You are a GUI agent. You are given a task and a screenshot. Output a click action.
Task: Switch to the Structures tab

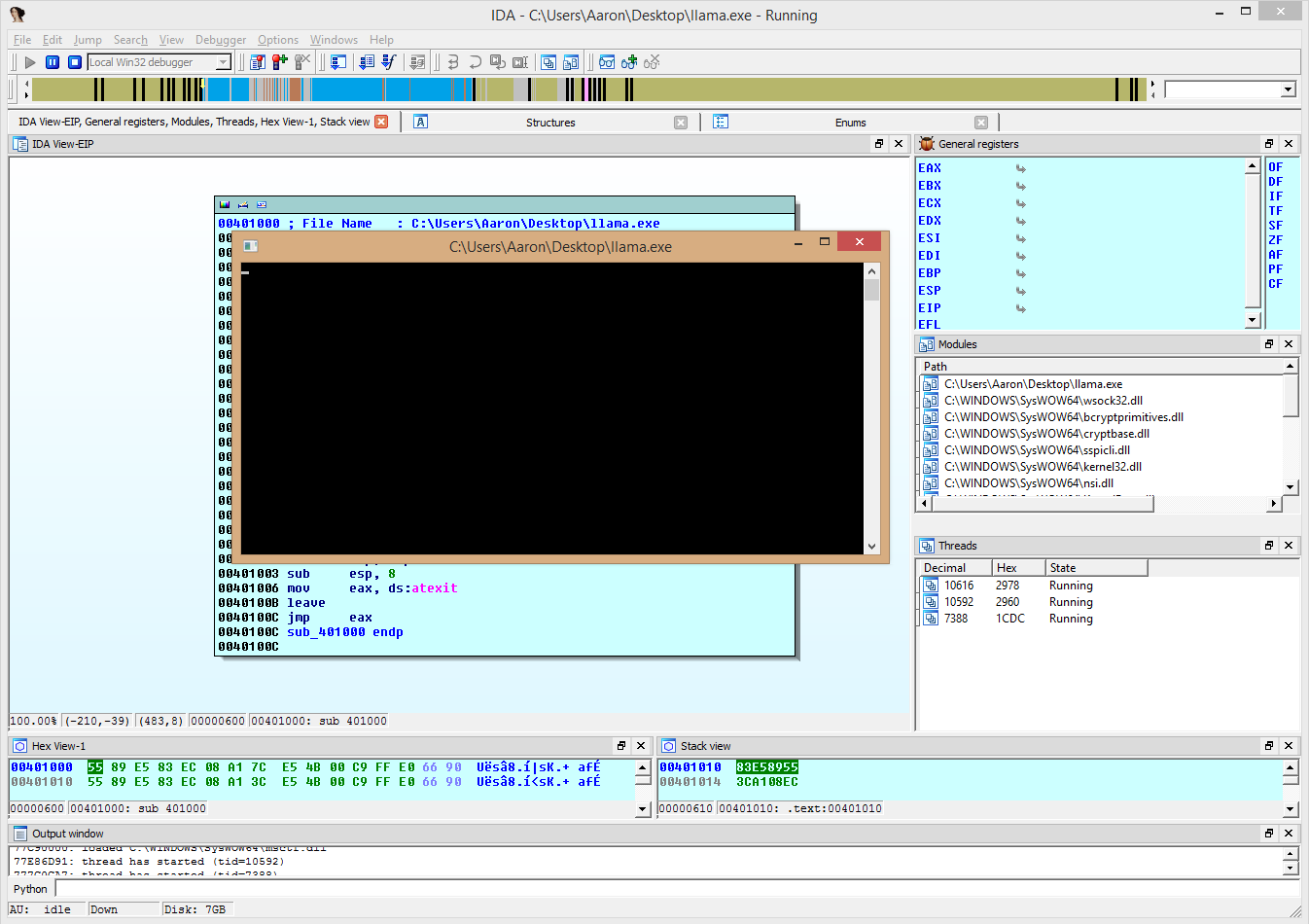coord(550,123)
